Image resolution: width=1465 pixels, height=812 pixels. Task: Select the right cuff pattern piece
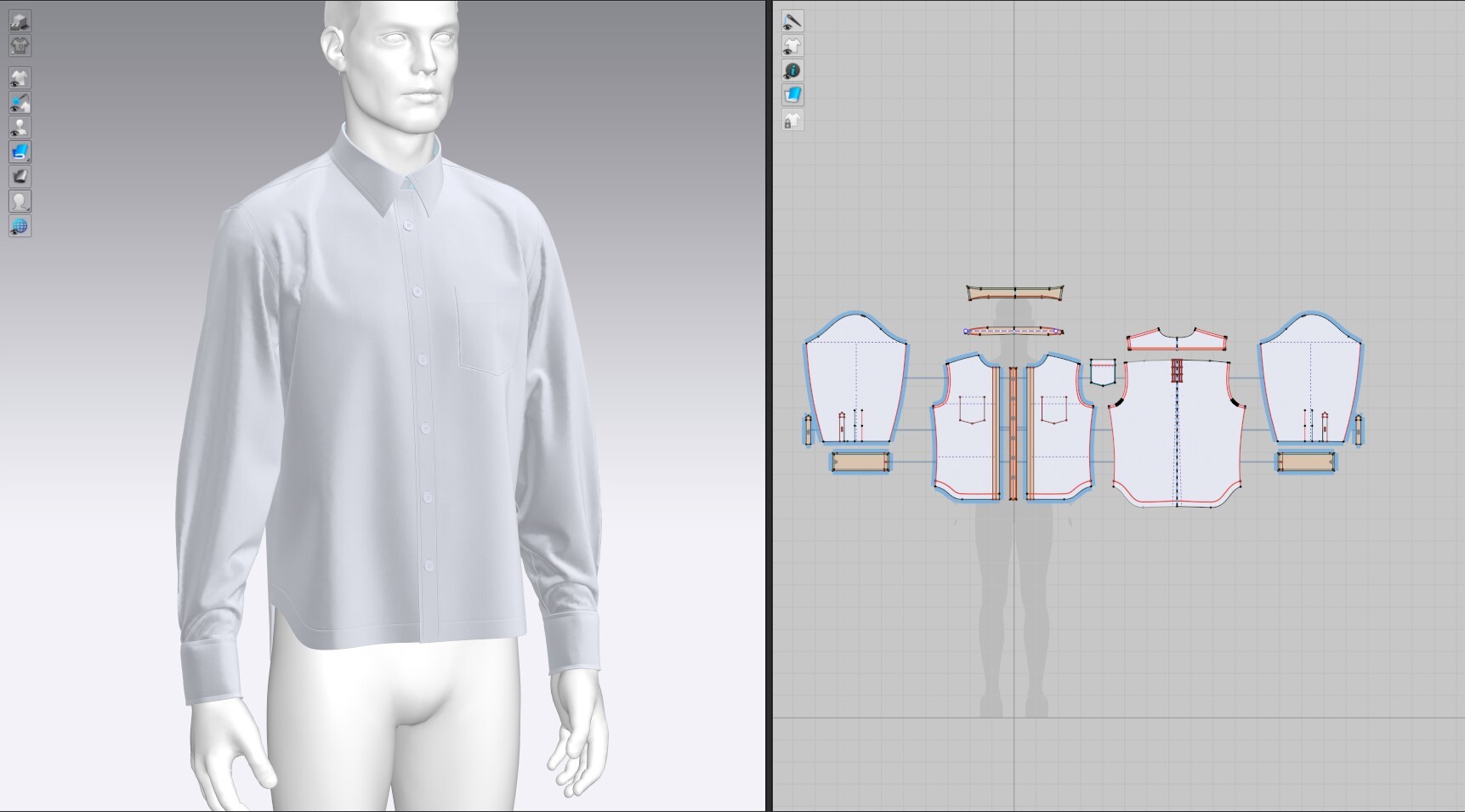tap(1306, 463)
